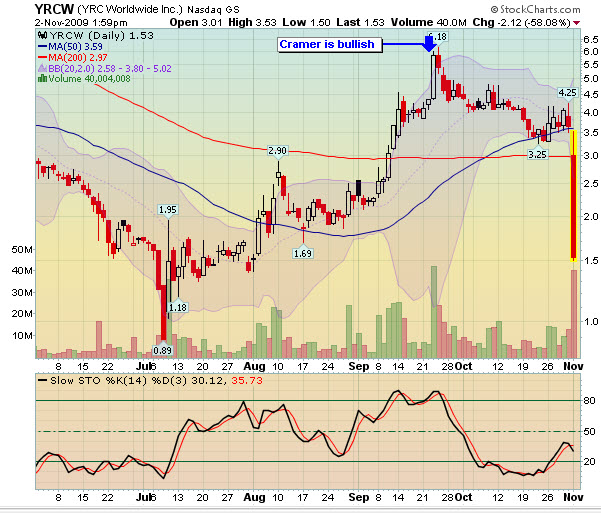
Task: Click the candlestick icon beside YRCW (Daily)
Action: (42, 36)
